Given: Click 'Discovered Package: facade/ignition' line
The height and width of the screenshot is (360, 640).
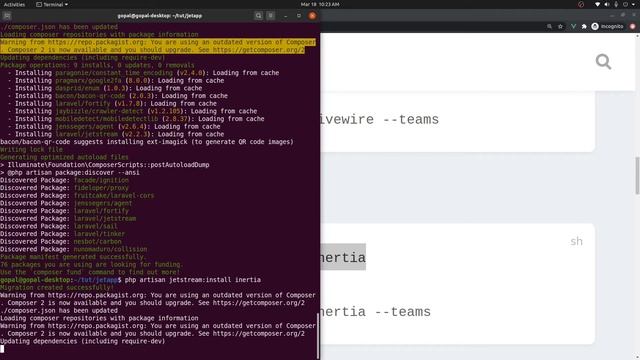Looking at the screenshot, I should (64, 180).
